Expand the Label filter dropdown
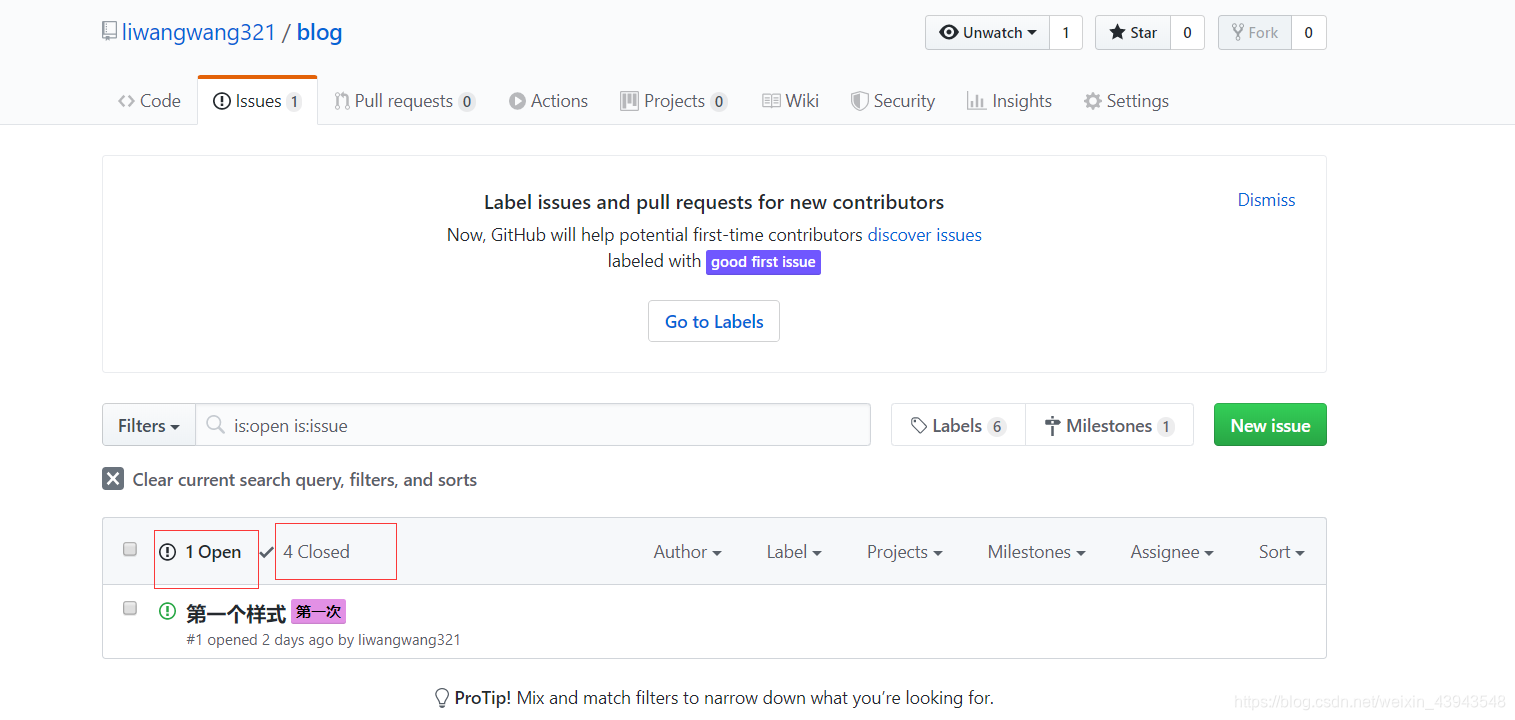Image resolution: width=1515 pixels, height=720 pixels. pyautogui.click(x=794, y=552)
